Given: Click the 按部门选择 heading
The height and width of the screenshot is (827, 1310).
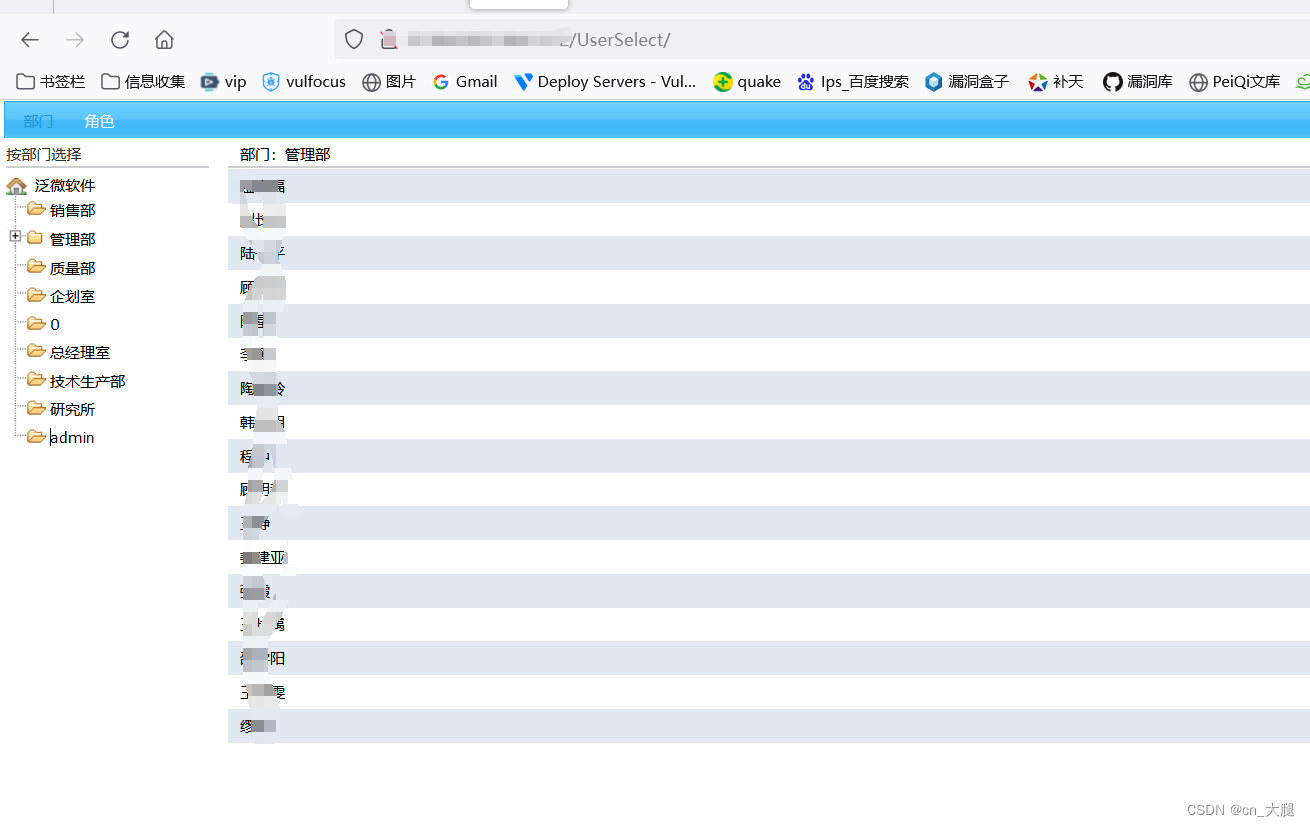Looking at the screenshot, I should [44, 155].
